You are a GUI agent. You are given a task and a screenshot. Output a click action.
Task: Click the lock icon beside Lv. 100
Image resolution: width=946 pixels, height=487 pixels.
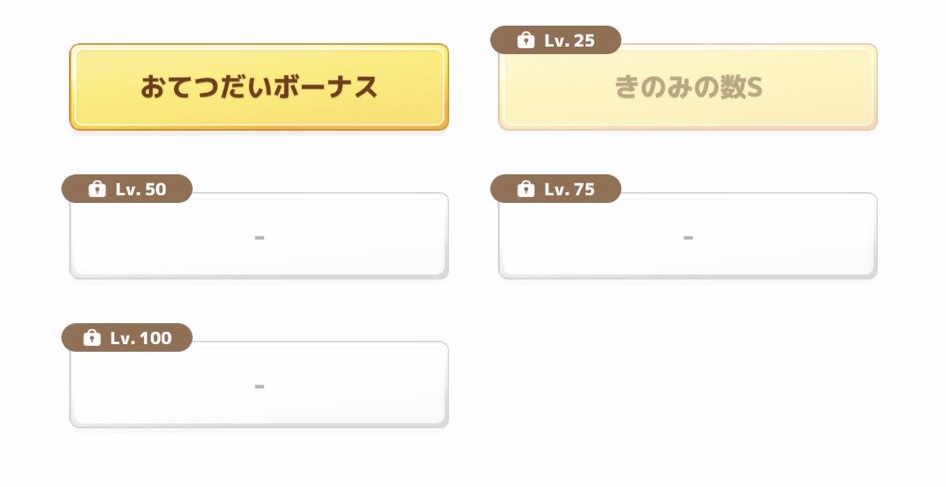pos(92,337)
